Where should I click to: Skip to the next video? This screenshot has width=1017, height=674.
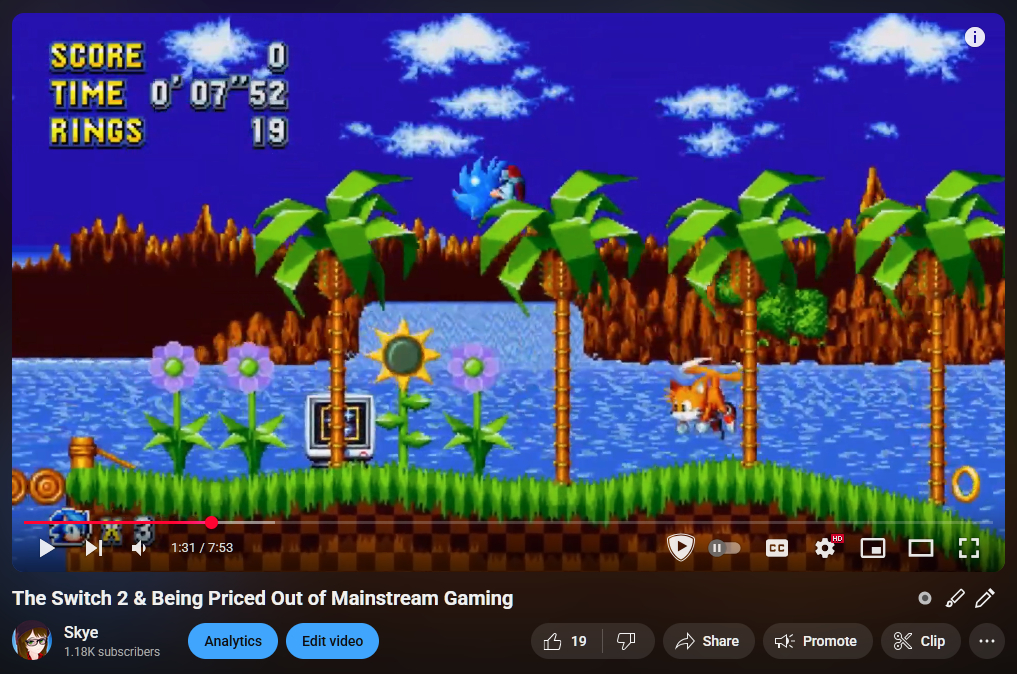tap(93, 548)
